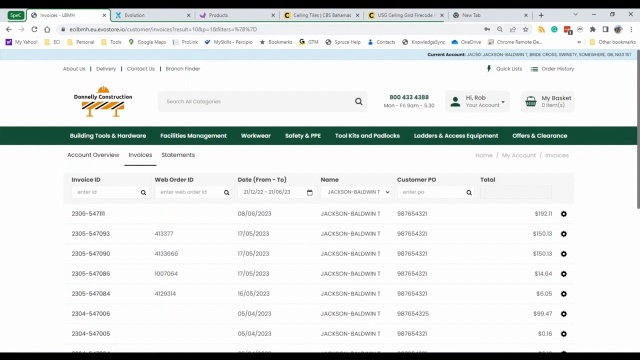Click invoice number 2305-547093

(x=91, y=234)
